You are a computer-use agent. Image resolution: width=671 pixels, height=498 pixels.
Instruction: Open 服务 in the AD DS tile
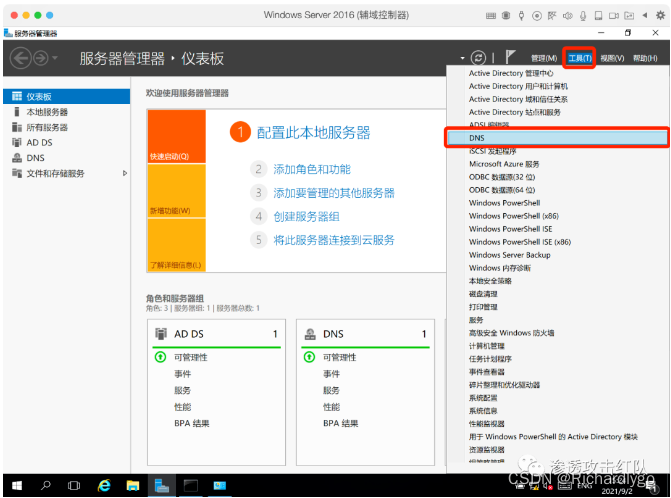point(183,390)
